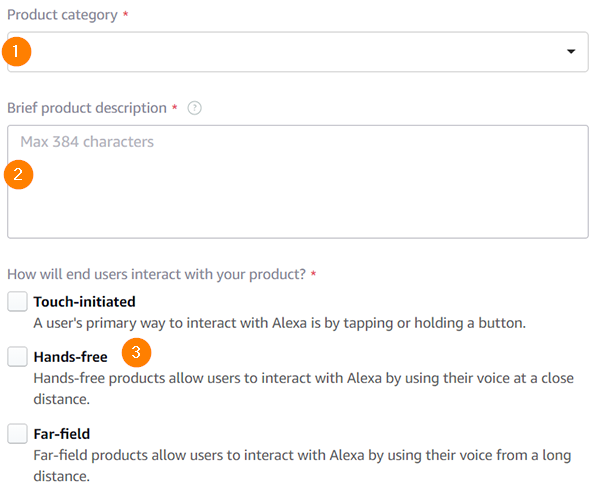
Task: Click the 'How will end users interact' question
Action: [x=157, y=275]
